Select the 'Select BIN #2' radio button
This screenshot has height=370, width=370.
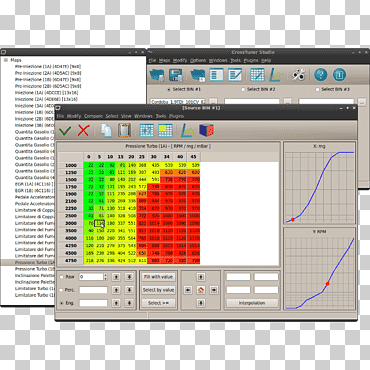243,89
